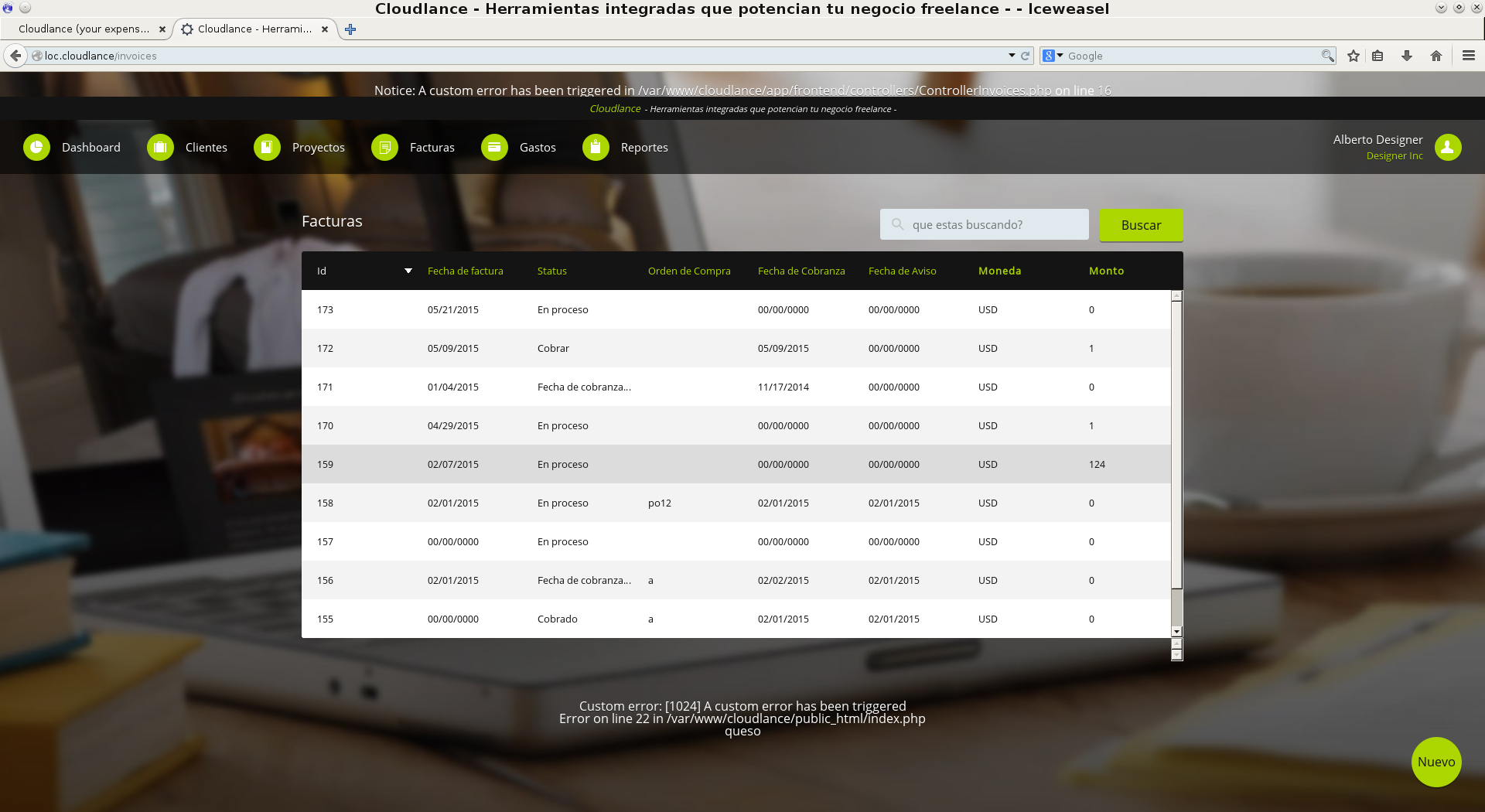Click 'po12' purchase order cell
The image size is (1485, 812).
tap(660, 503)
